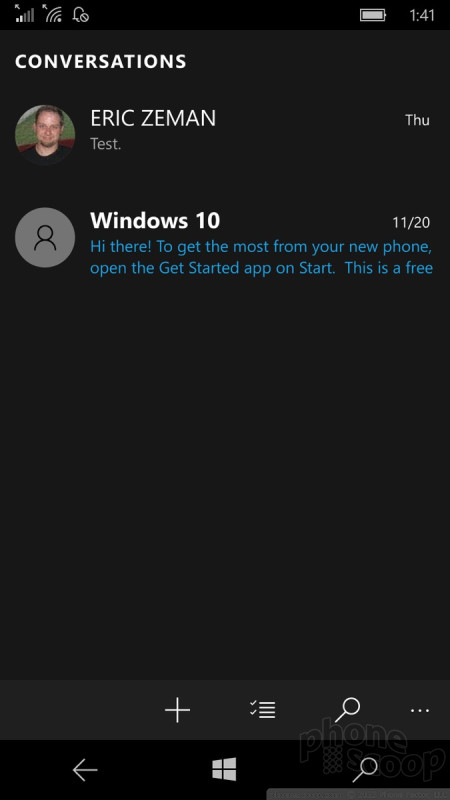Tap the navigation bar search magnifier

point(365,770)
